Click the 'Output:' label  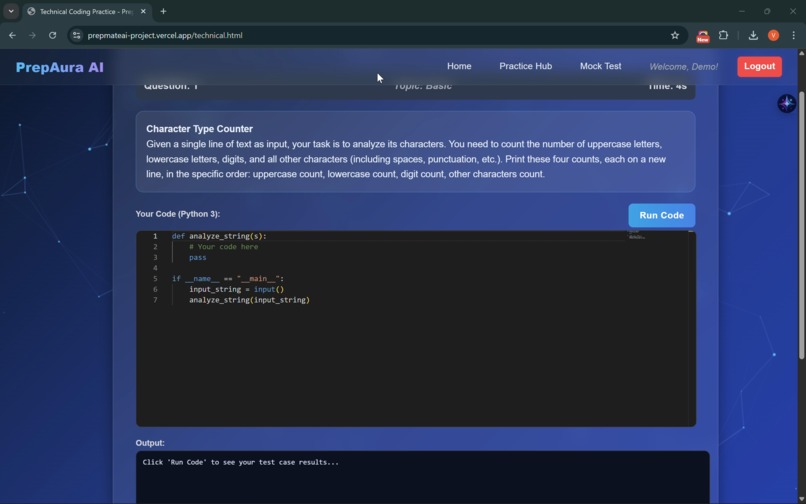pyautogui.click(x=150, y=443)
